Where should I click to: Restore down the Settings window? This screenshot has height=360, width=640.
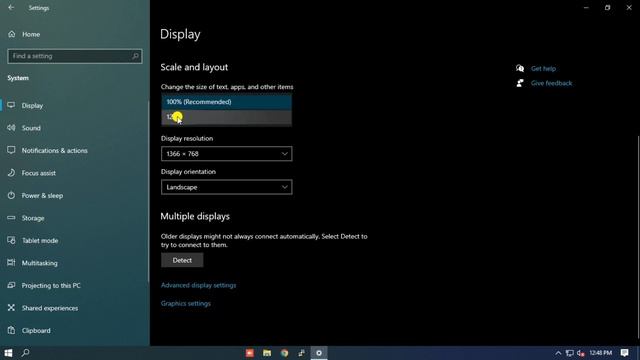[607, 7]
